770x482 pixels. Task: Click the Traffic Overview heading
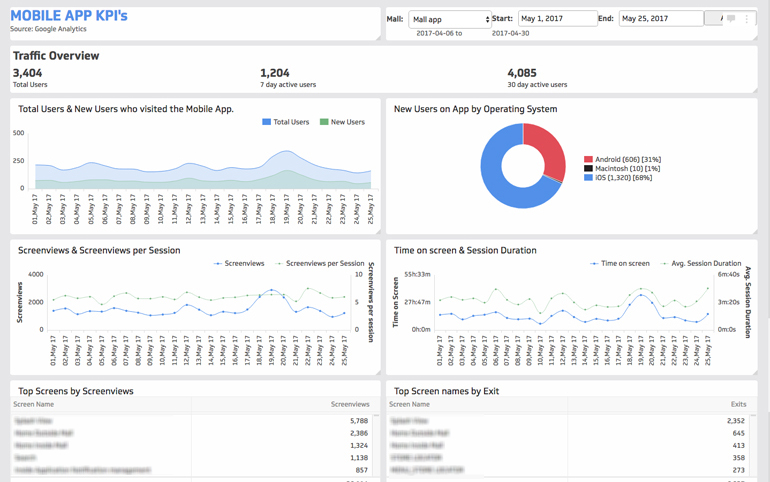pyautogui.click(x=56, y=56)
